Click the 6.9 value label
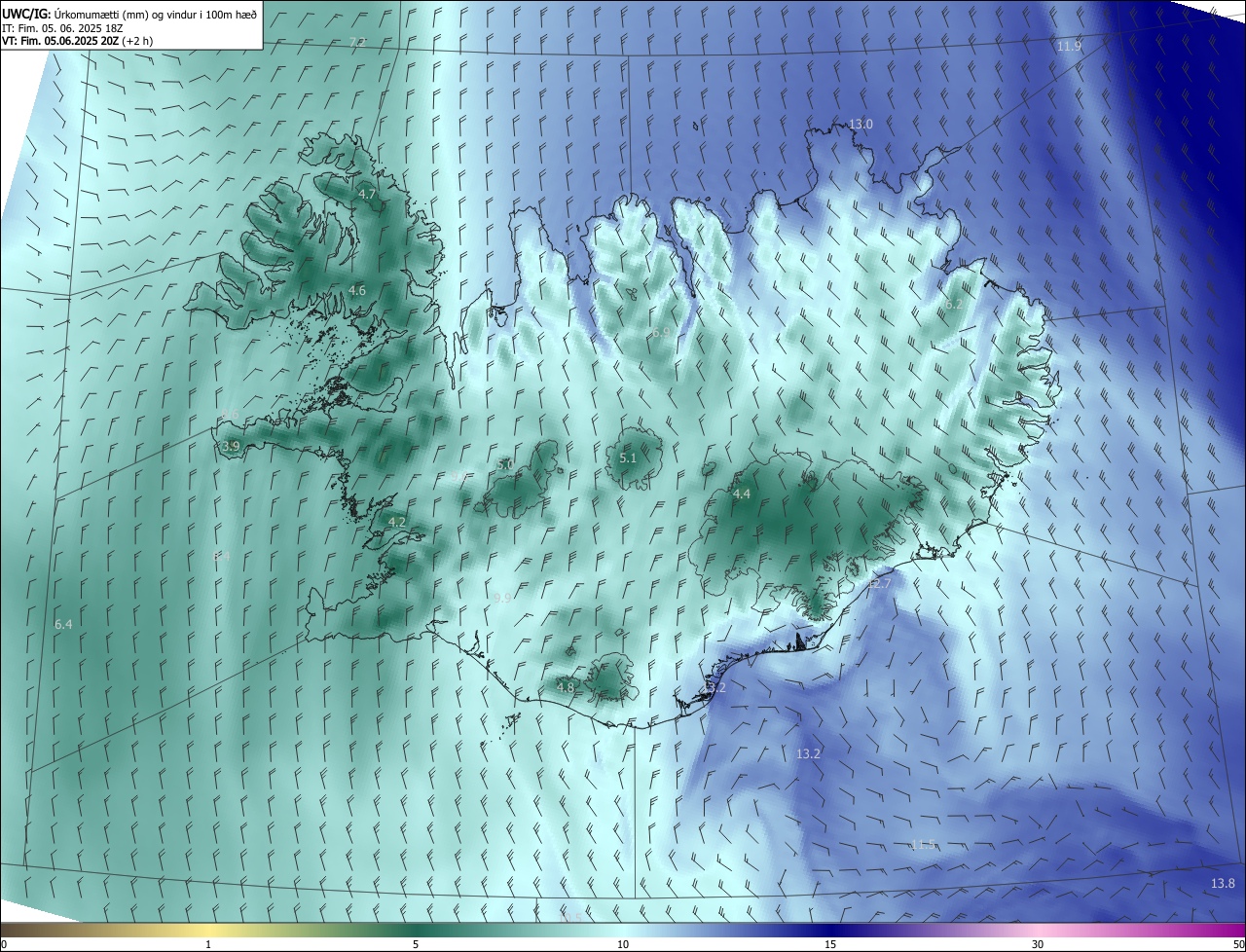This screenshot has width=1246, height=952. click(x=661, y=333)
